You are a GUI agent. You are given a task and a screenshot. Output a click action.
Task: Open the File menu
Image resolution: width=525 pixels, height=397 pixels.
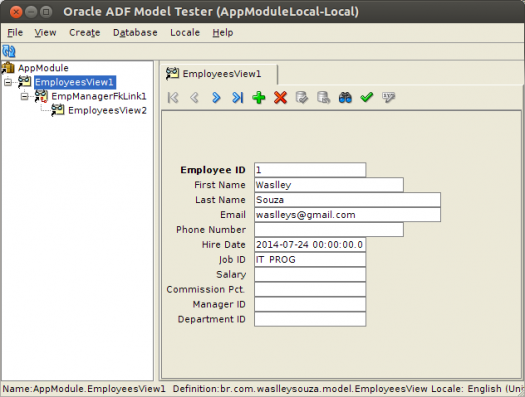15,32
